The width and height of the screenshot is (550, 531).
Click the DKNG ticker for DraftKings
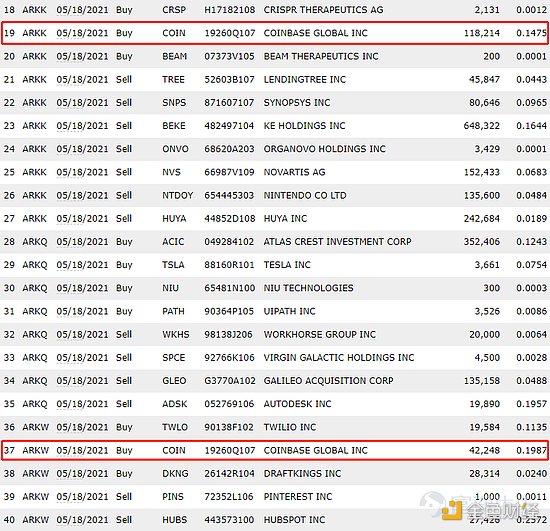pos(175,473)
